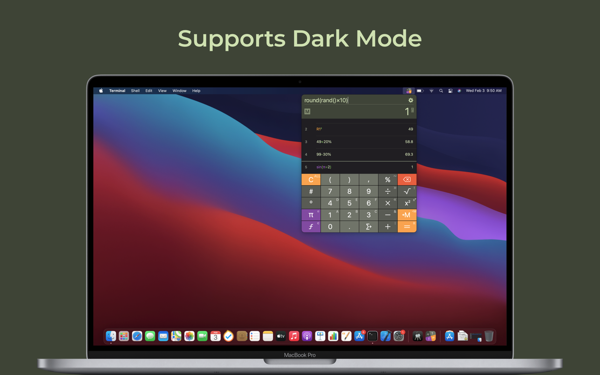This screenshot has height=375, width=600.
Task: Click the calculator icon in the menu bar
Action: (409, 91)
